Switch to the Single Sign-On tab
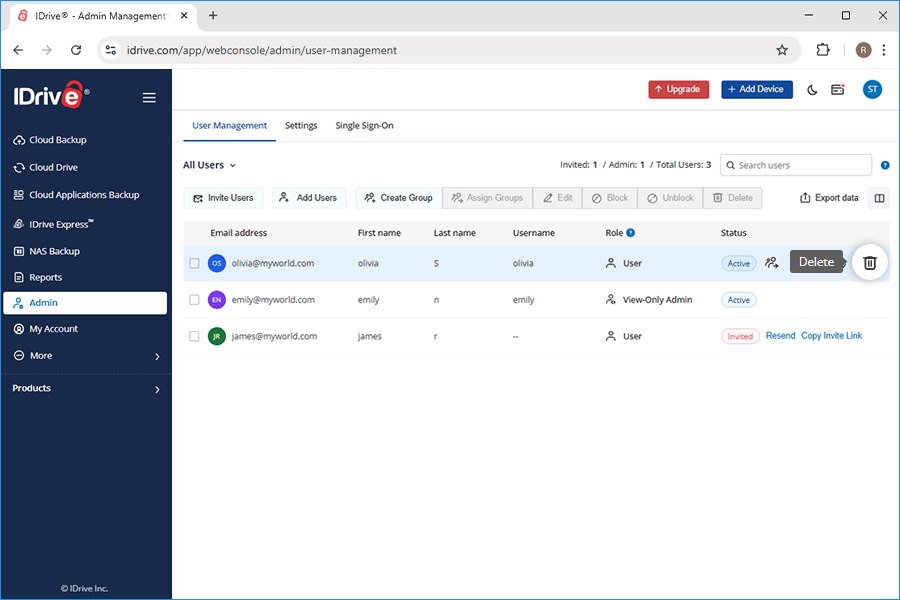This screenshot has height=600, width=900. tap(364, 126)
